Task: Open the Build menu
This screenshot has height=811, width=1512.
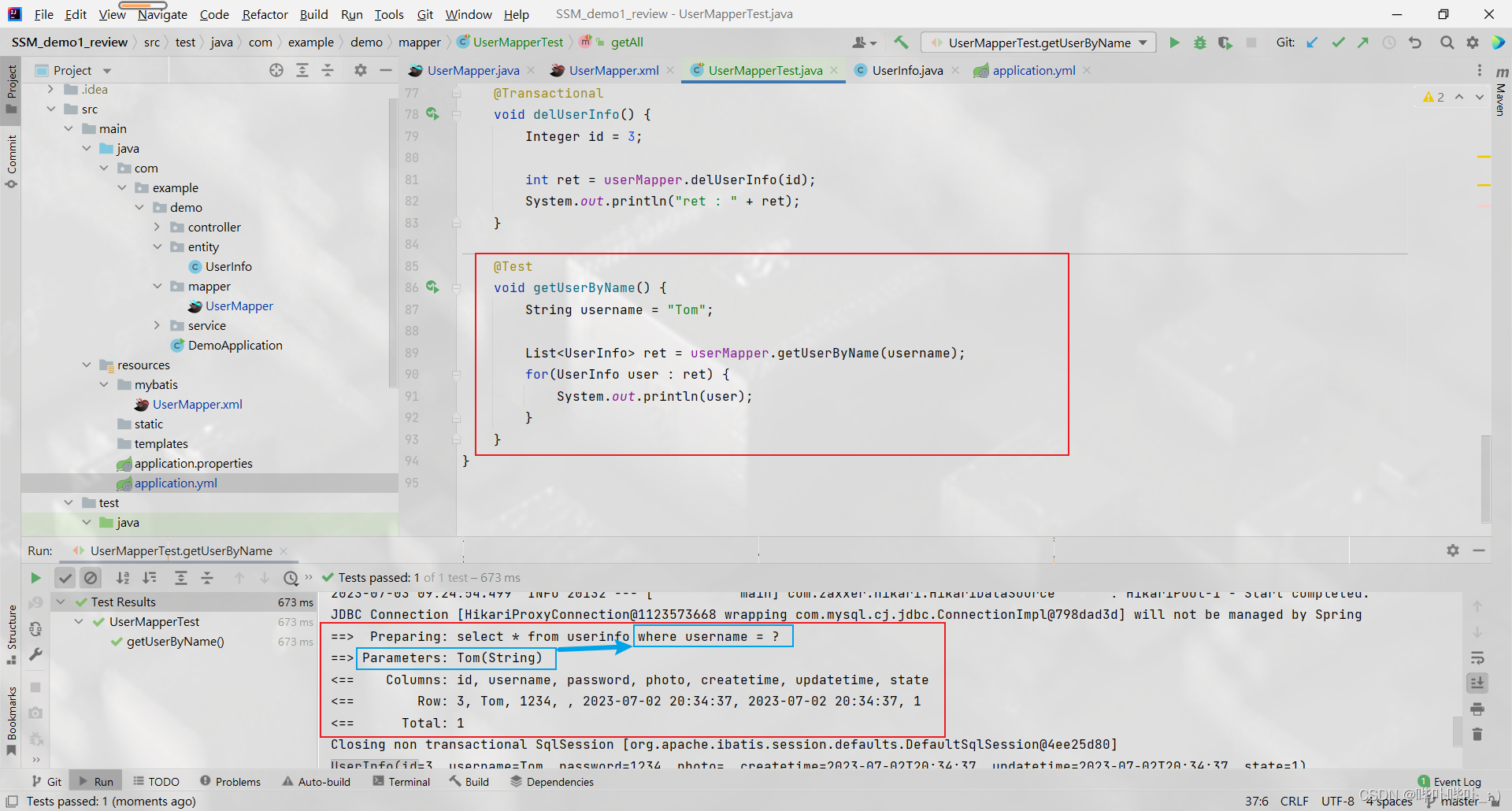Action: point(313,14)
